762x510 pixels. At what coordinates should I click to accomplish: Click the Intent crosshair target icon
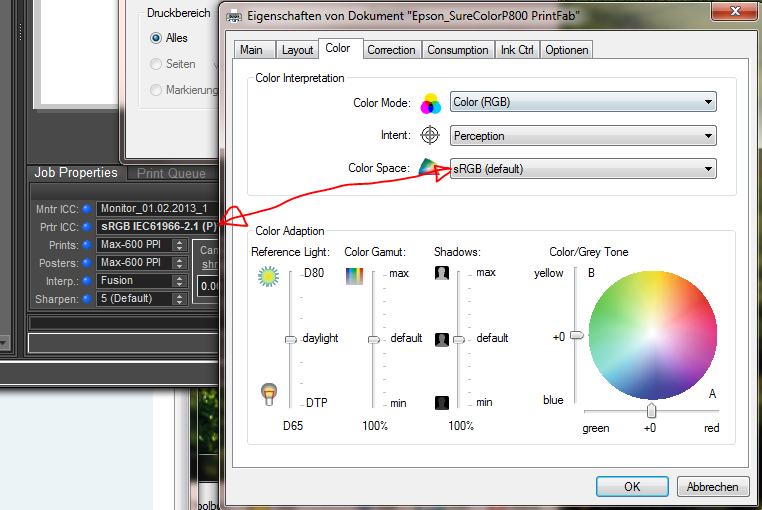(x=431, y=135)
